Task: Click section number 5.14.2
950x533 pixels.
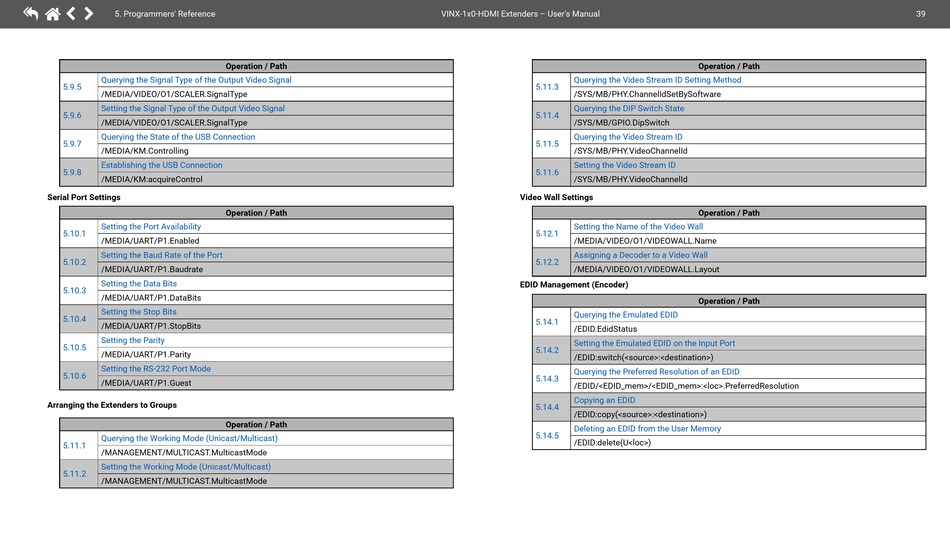Action: [x=547, y=351]
